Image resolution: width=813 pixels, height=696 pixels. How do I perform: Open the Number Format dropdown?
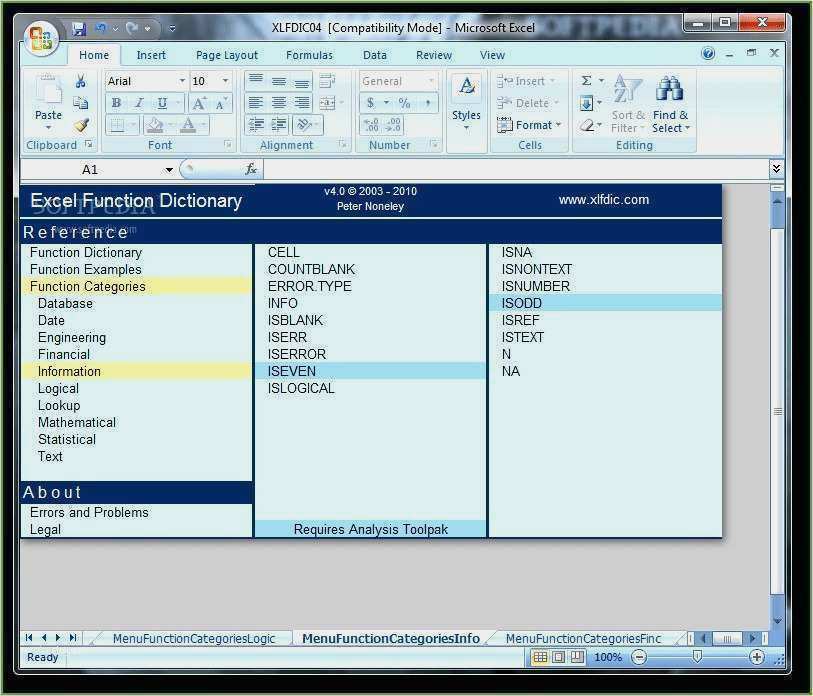[x=431, y=81]
